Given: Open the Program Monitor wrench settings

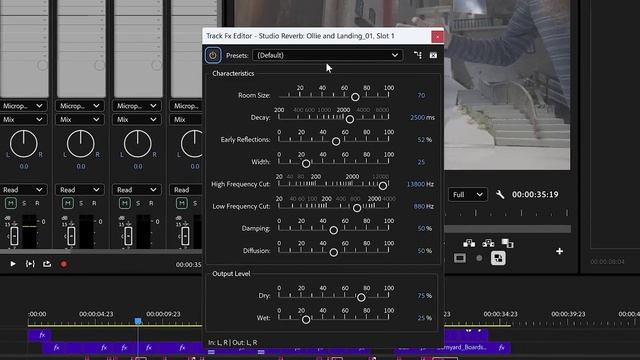Looking at the screenshot, I should [500, 195].
